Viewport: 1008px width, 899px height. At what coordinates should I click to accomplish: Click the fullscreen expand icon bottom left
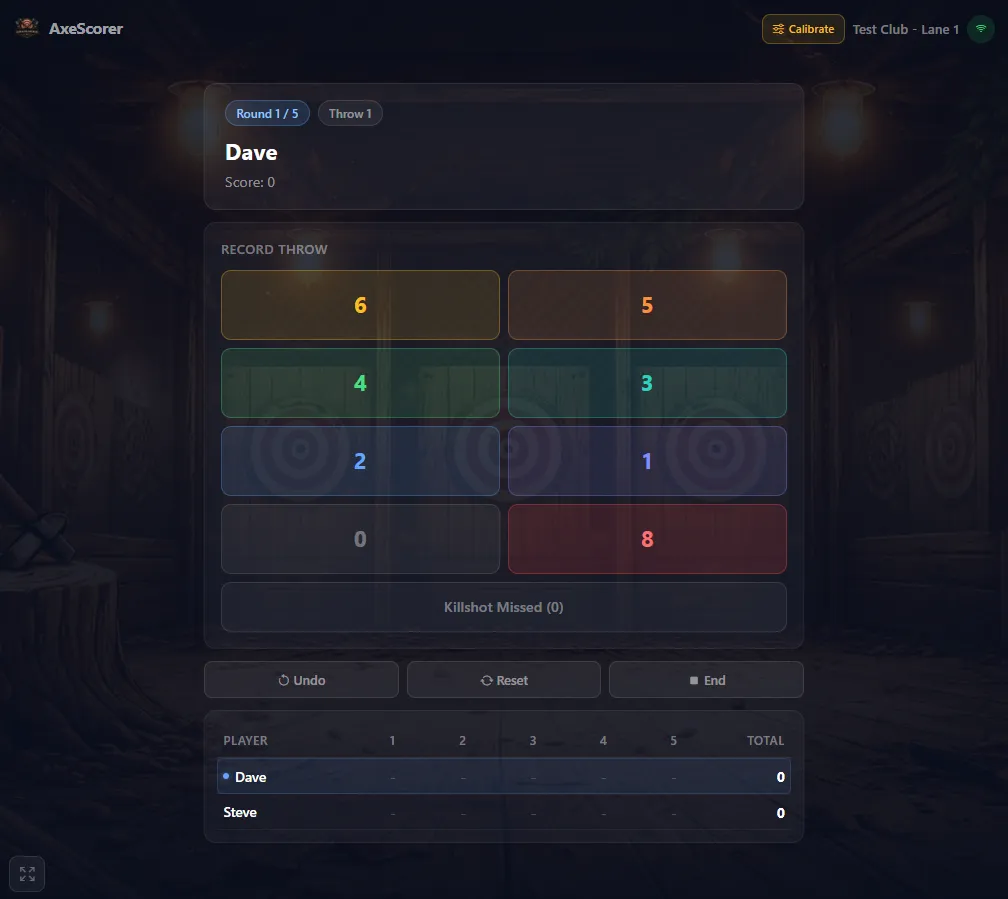(x=26, y=873)
